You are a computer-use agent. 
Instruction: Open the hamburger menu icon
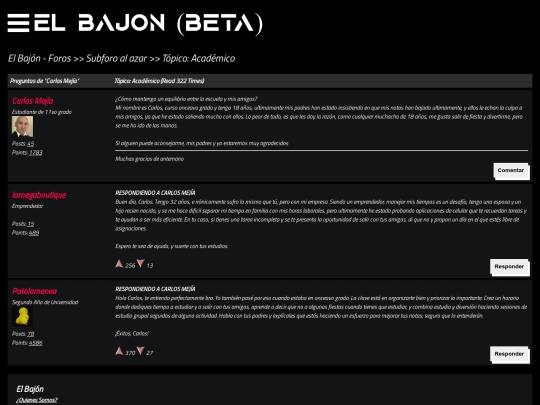(x=18, y=23)
